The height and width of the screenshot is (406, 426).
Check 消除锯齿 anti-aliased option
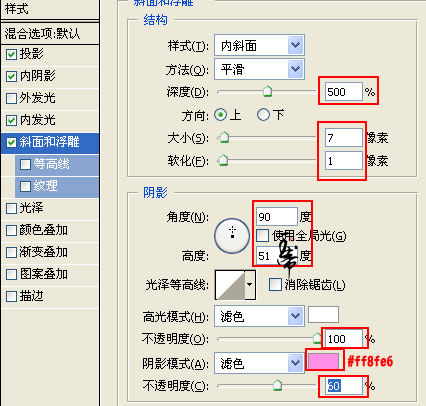coord(275,285)
